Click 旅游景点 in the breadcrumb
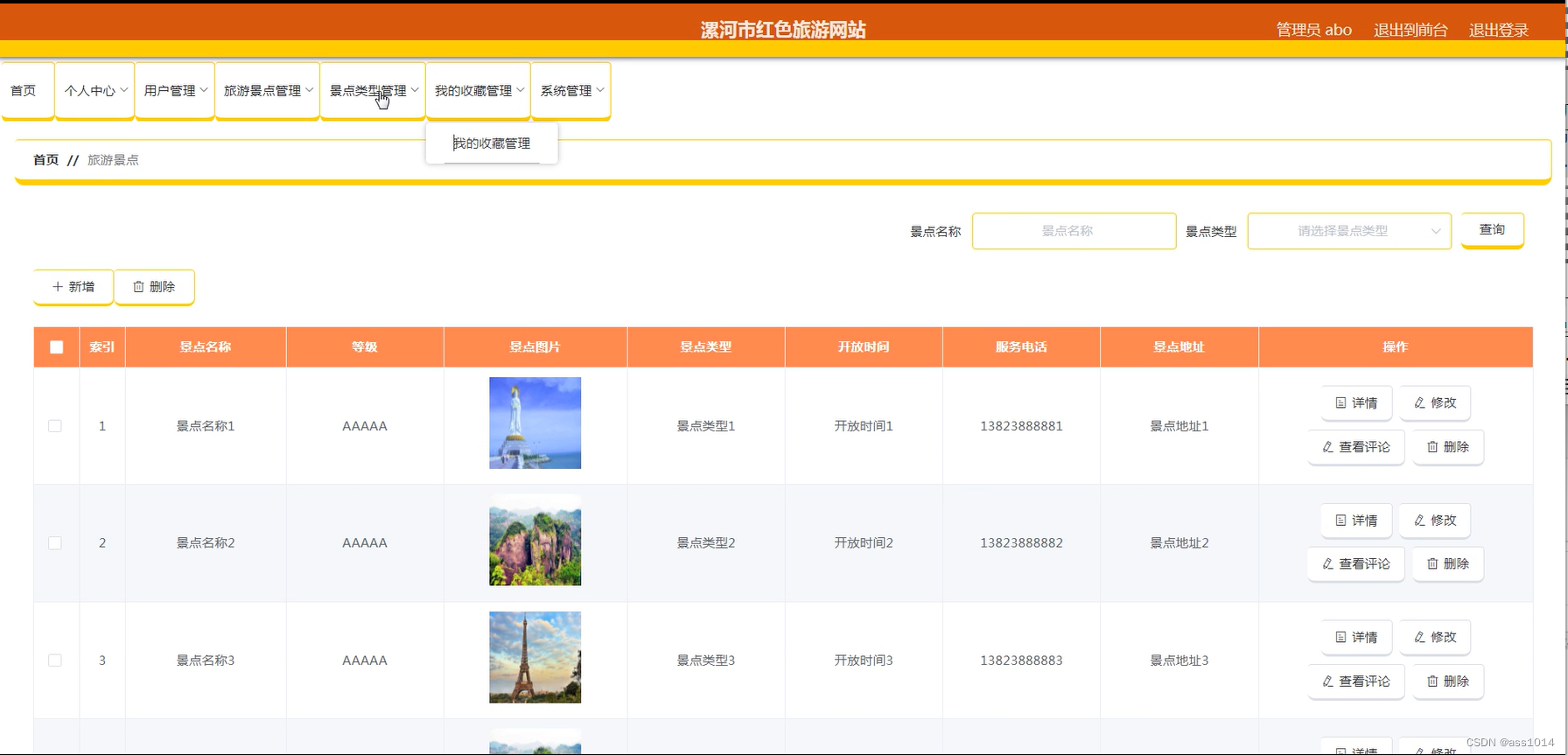This screenshot has width=1568, height=755. click(113, 160)
